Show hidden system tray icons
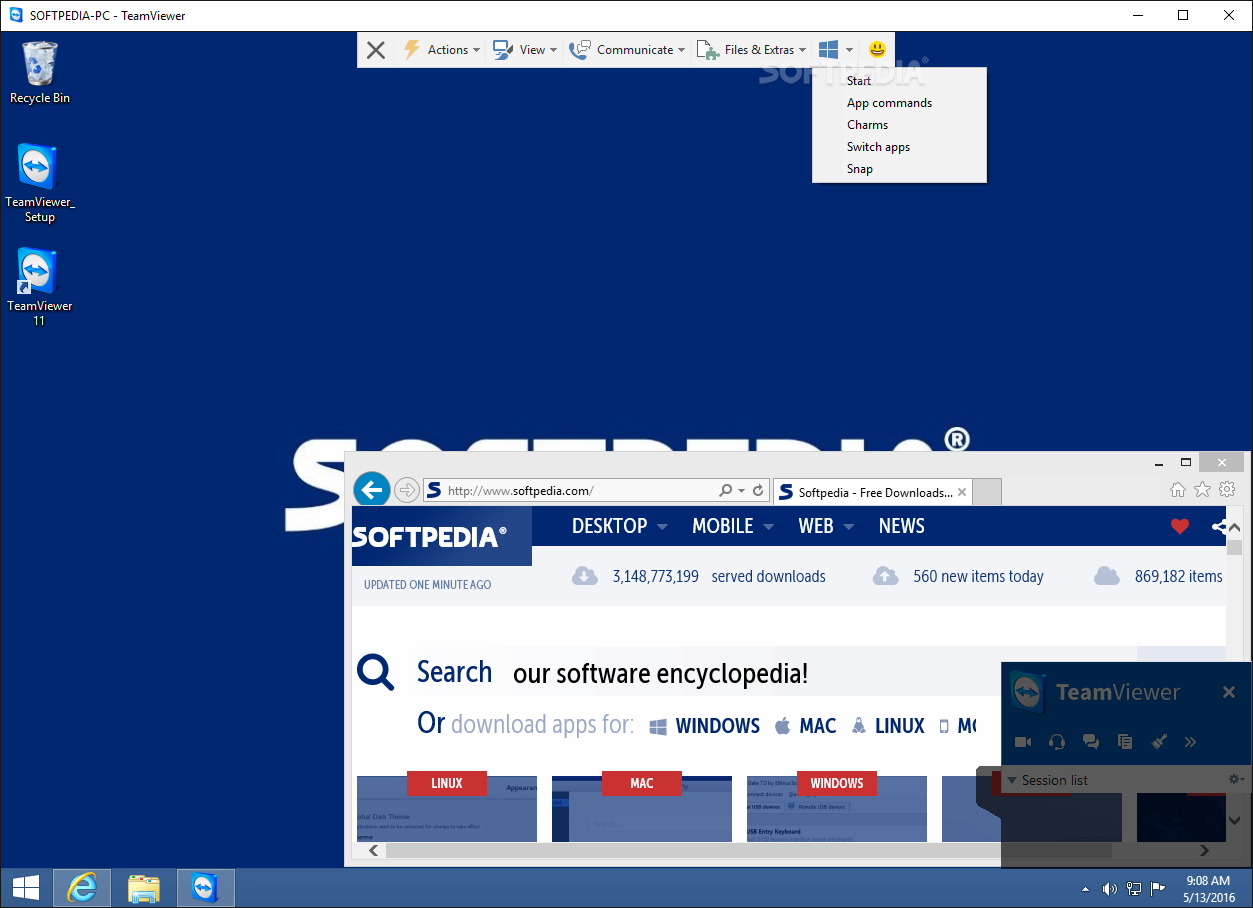 pyautogui.click(x=1086, y=888)
